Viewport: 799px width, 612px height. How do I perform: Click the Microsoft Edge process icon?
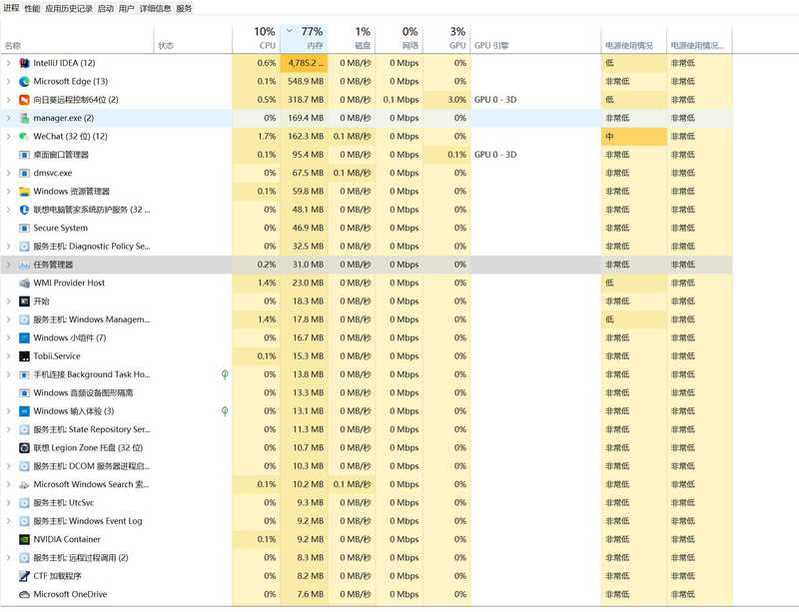[x=24, y=82]
